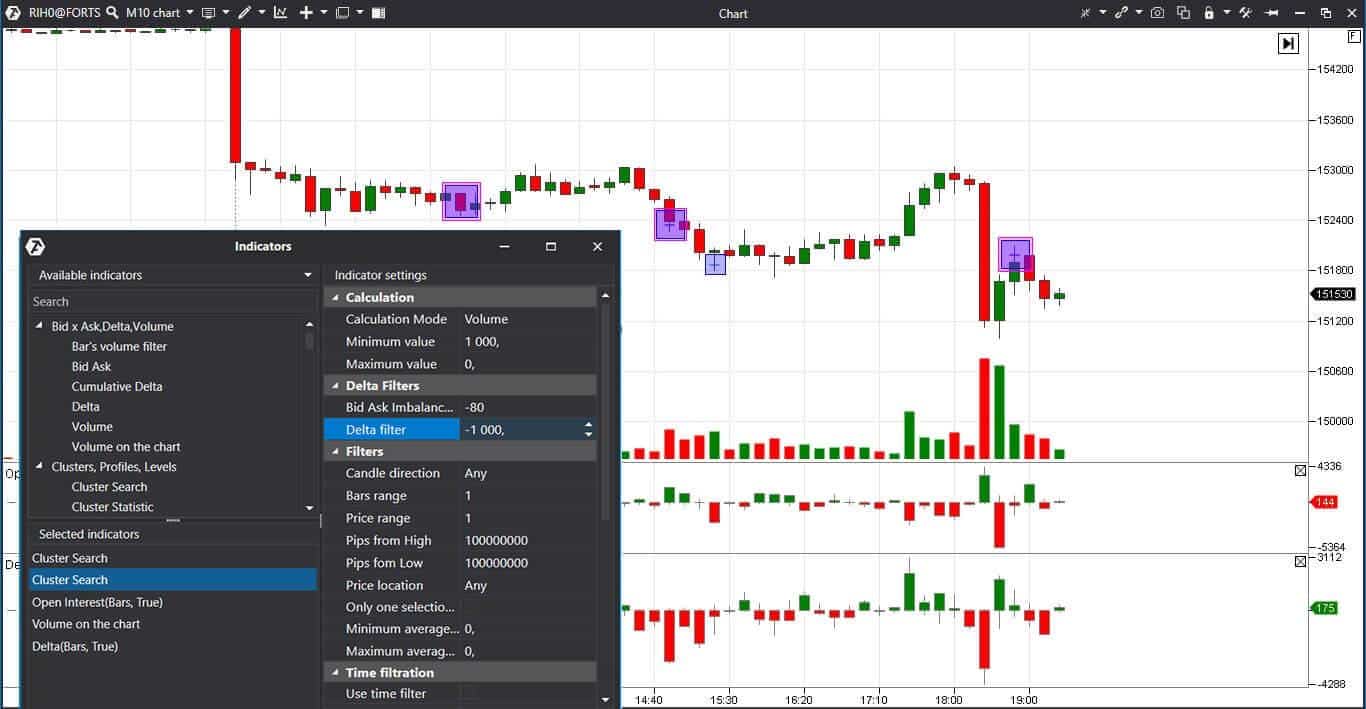Toggle the jump-to-latest-bar arrow on the chart
Image resolution: width=1366 pixels, height=709 pixels.
tap(1287, 43)
